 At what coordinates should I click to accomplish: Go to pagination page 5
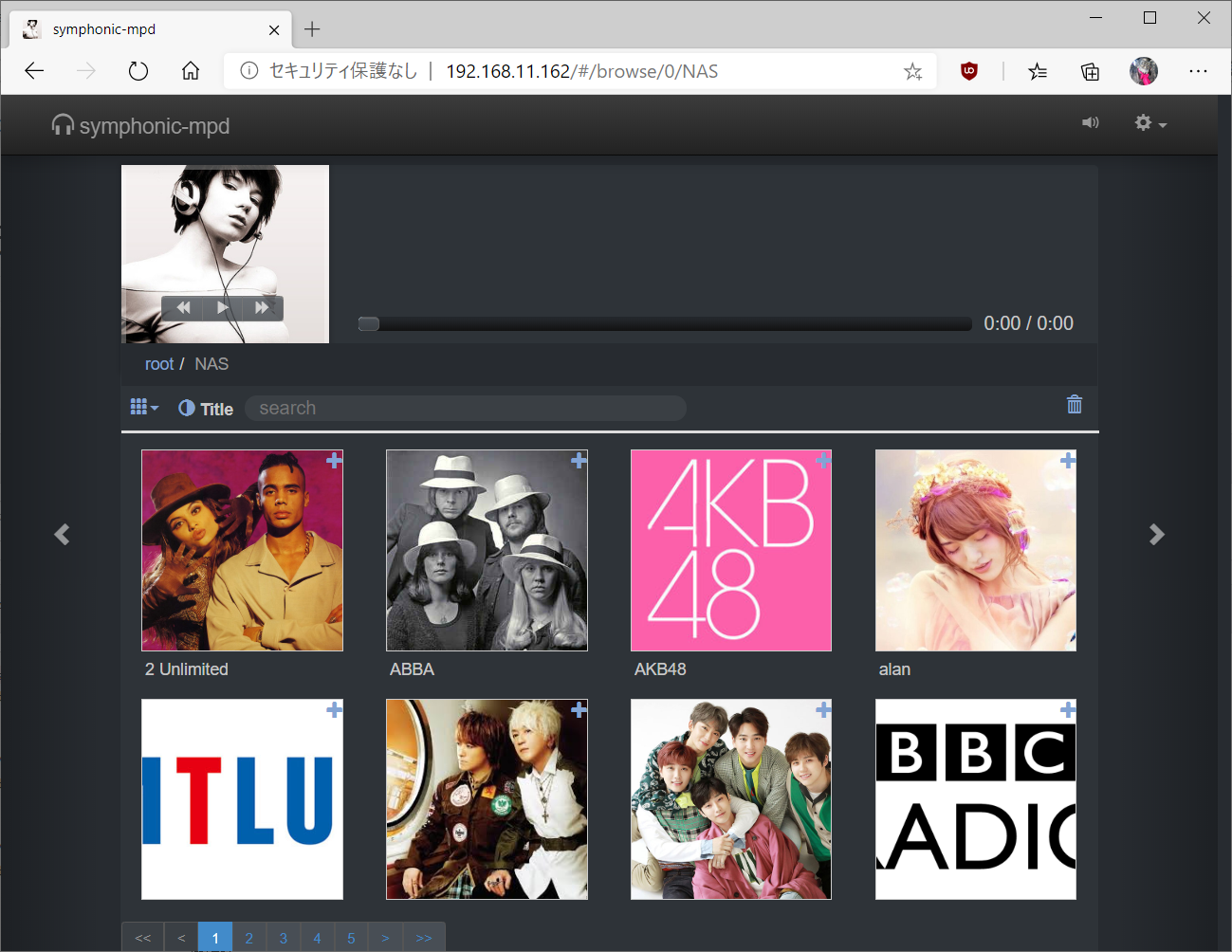(352, 938)
